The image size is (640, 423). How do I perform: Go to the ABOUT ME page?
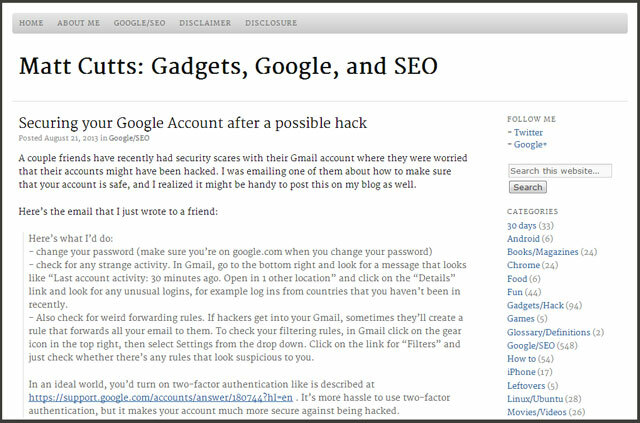(x=78, y=23)
